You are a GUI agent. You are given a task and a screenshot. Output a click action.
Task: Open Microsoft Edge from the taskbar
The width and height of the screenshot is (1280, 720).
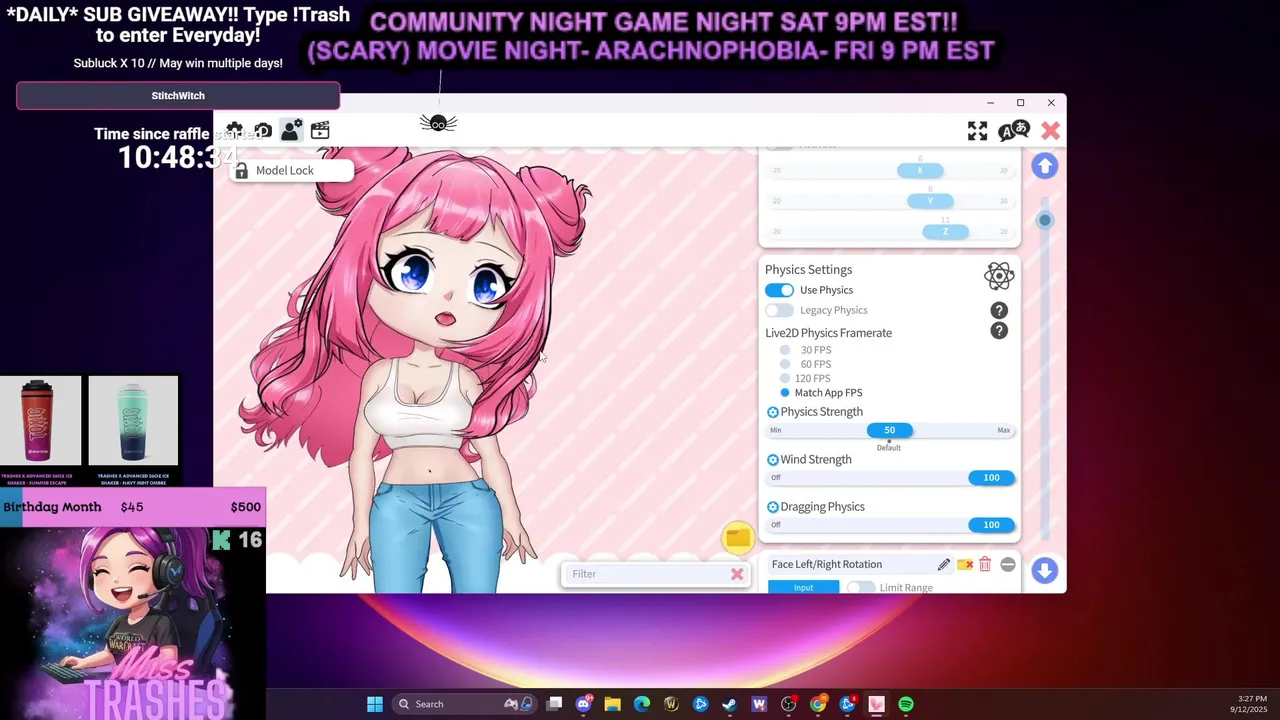642,704
